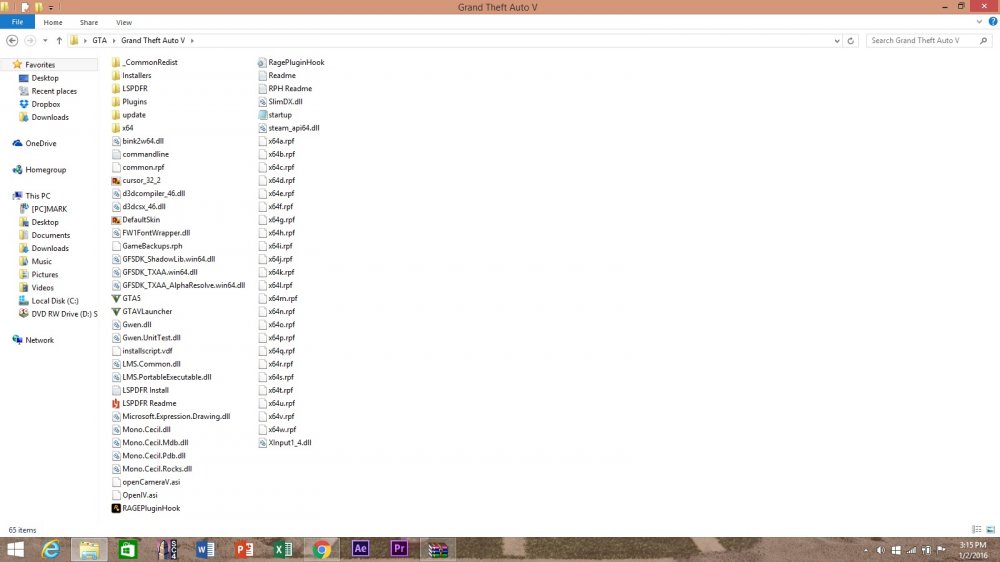Screen dimensions: 1000x562
Task: Open Pictures under This PC
Action: pyautogui.click(x=45, y=274)
